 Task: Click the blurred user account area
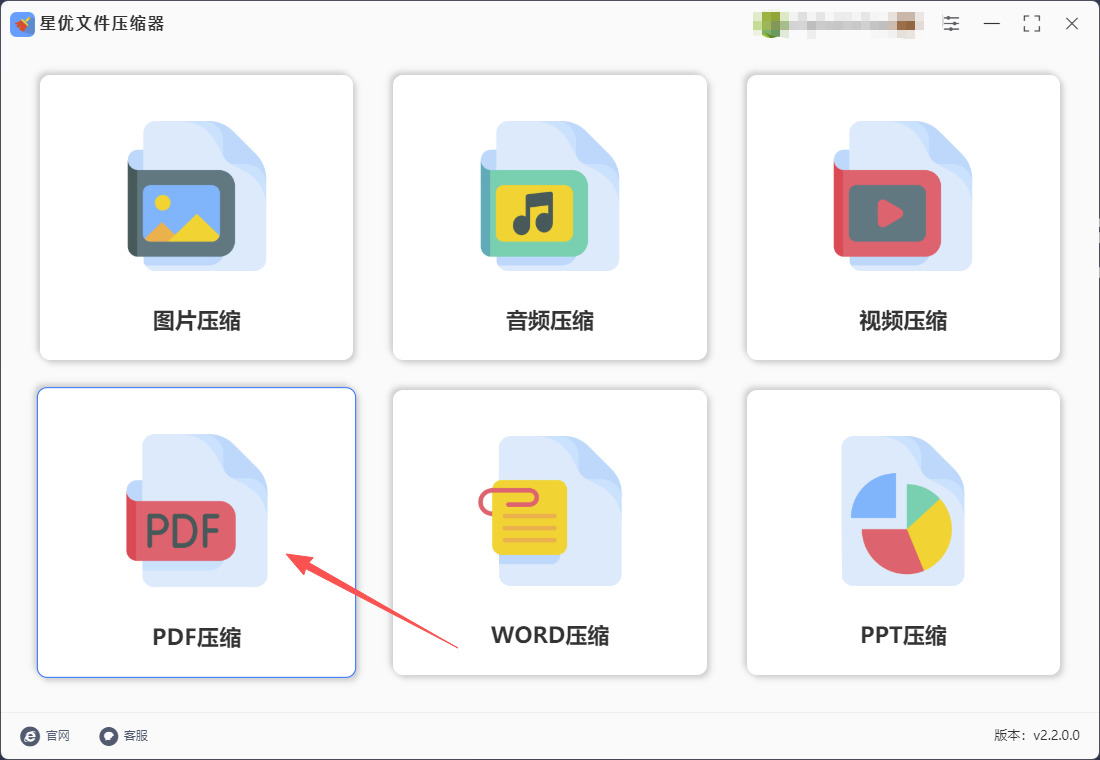pyautogui.click(x=837, y=24)
